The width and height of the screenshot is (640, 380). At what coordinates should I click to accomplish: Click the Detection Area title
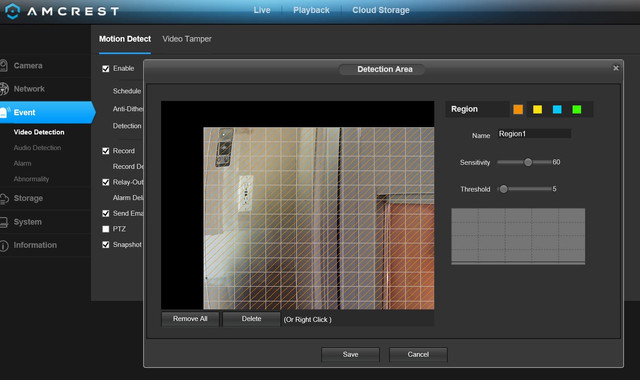(385, 69)
